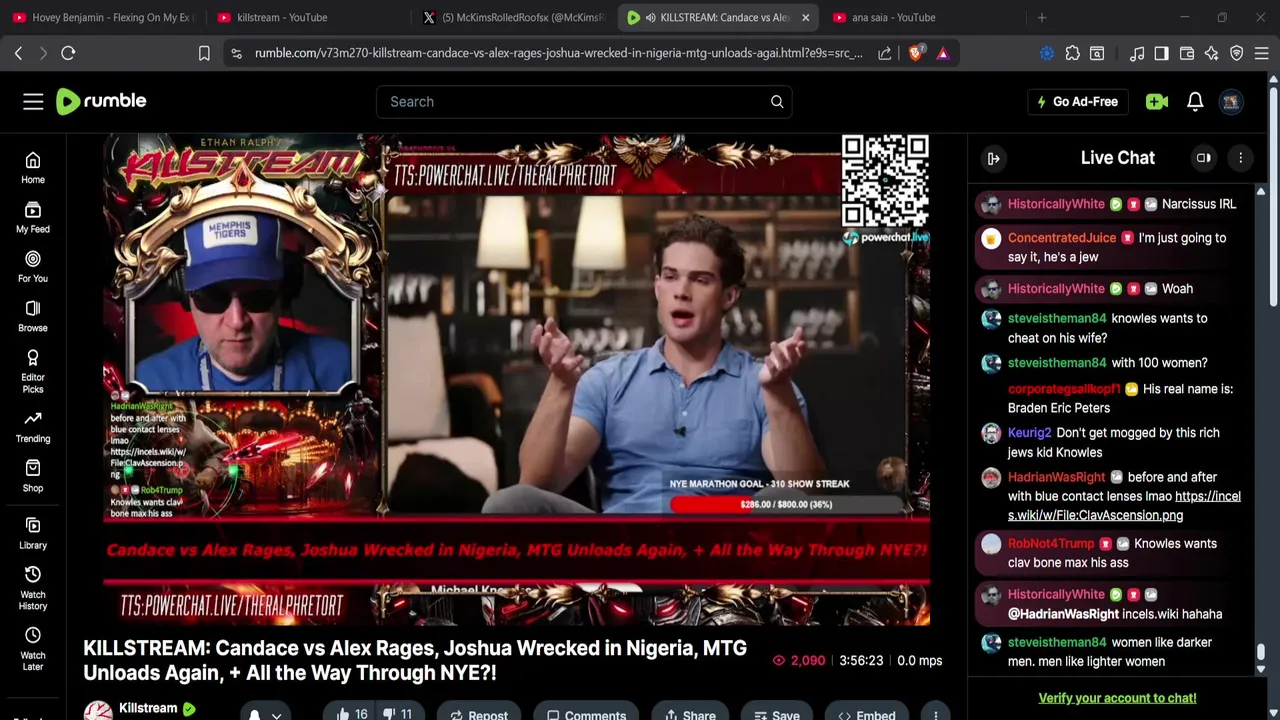Open My Feed in sidebar

pos(33,217)
